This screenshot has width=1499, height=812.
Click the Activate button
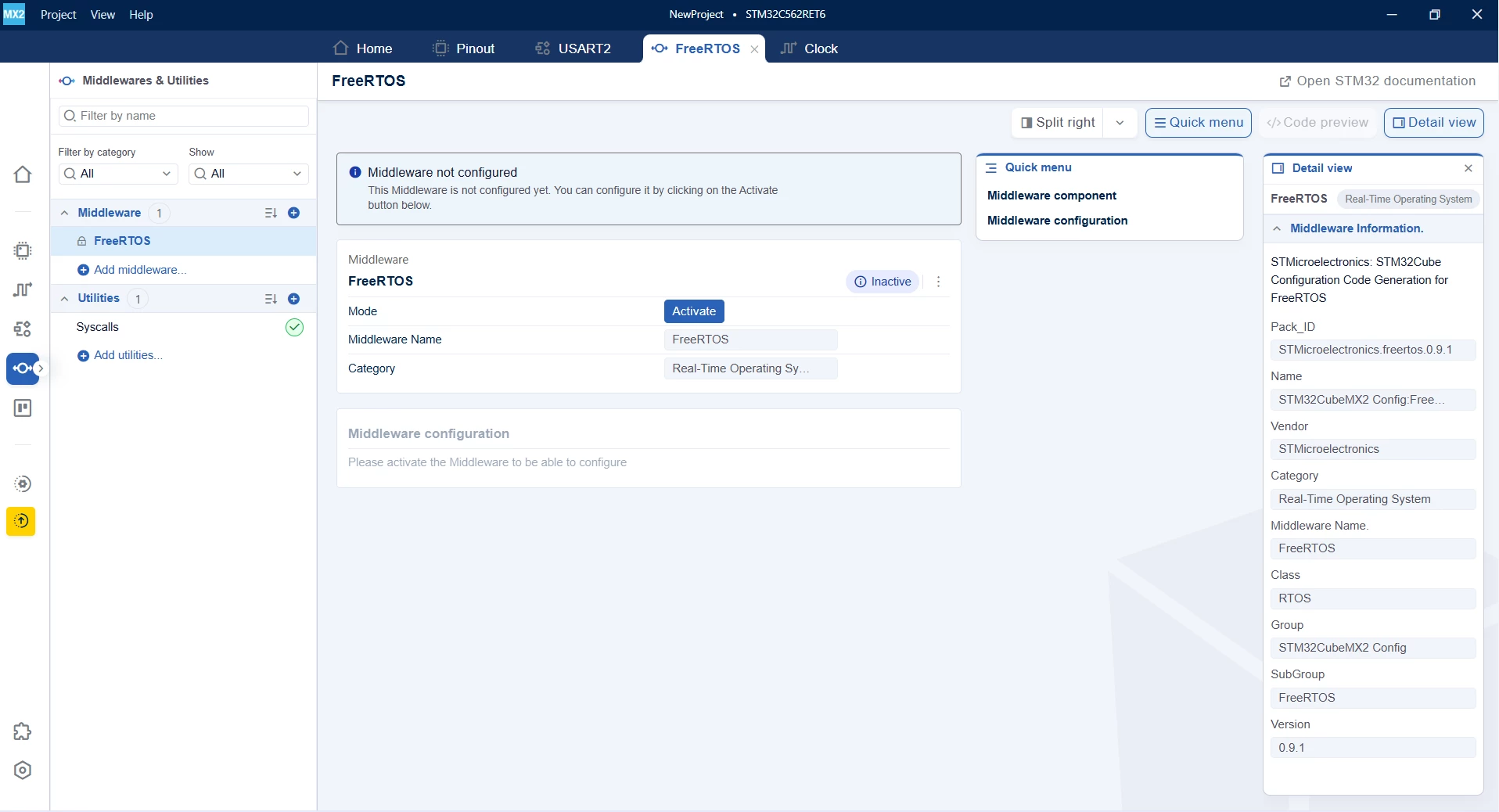(x=694, y=311)
